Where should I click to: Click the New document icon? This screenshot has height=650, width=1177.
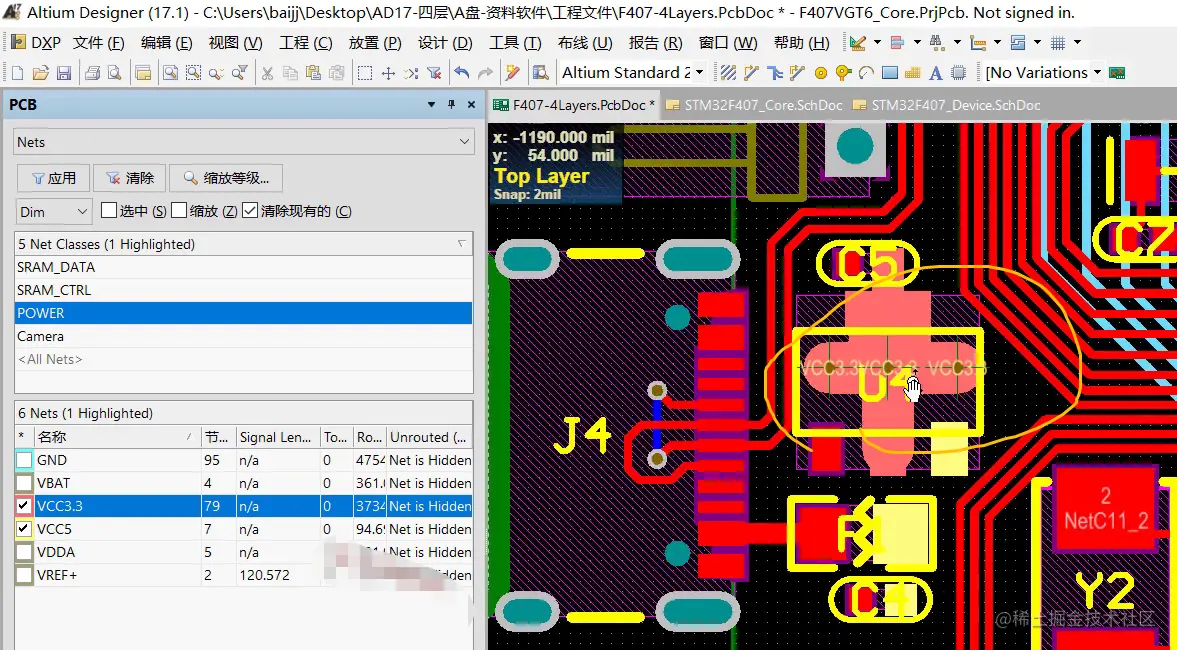17,73
